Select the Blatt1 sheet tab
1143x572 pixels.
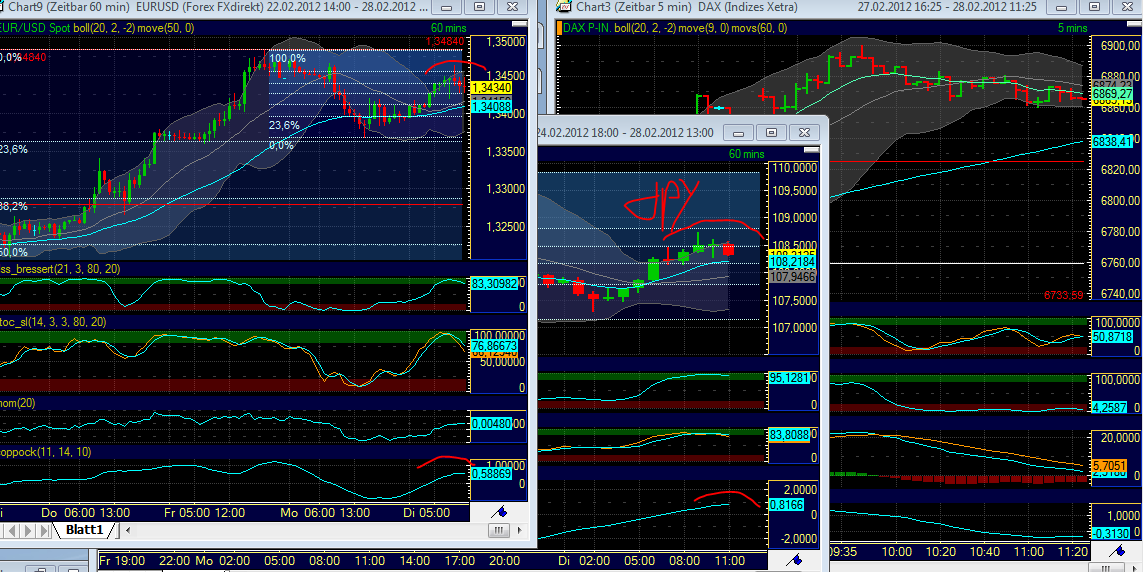point(85,529)
